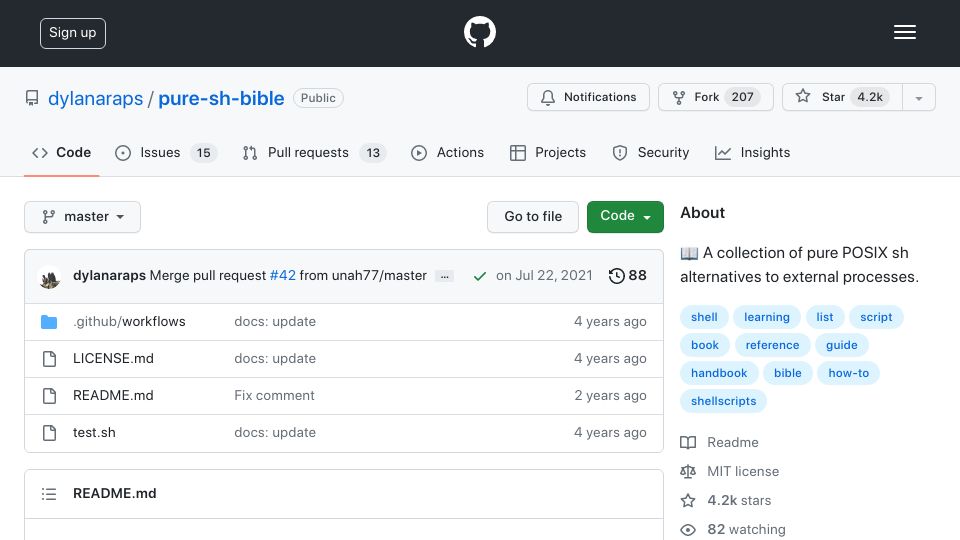Select the list topic tag

825,317
